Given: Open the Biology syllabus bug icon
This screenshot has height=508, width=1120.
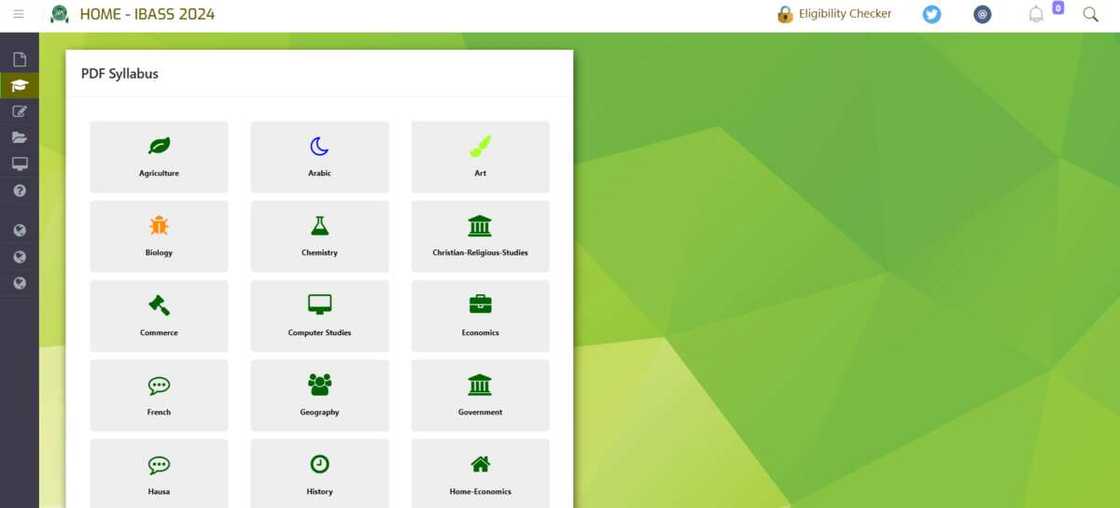Looking at the screenshot, I should pos(159,226).
